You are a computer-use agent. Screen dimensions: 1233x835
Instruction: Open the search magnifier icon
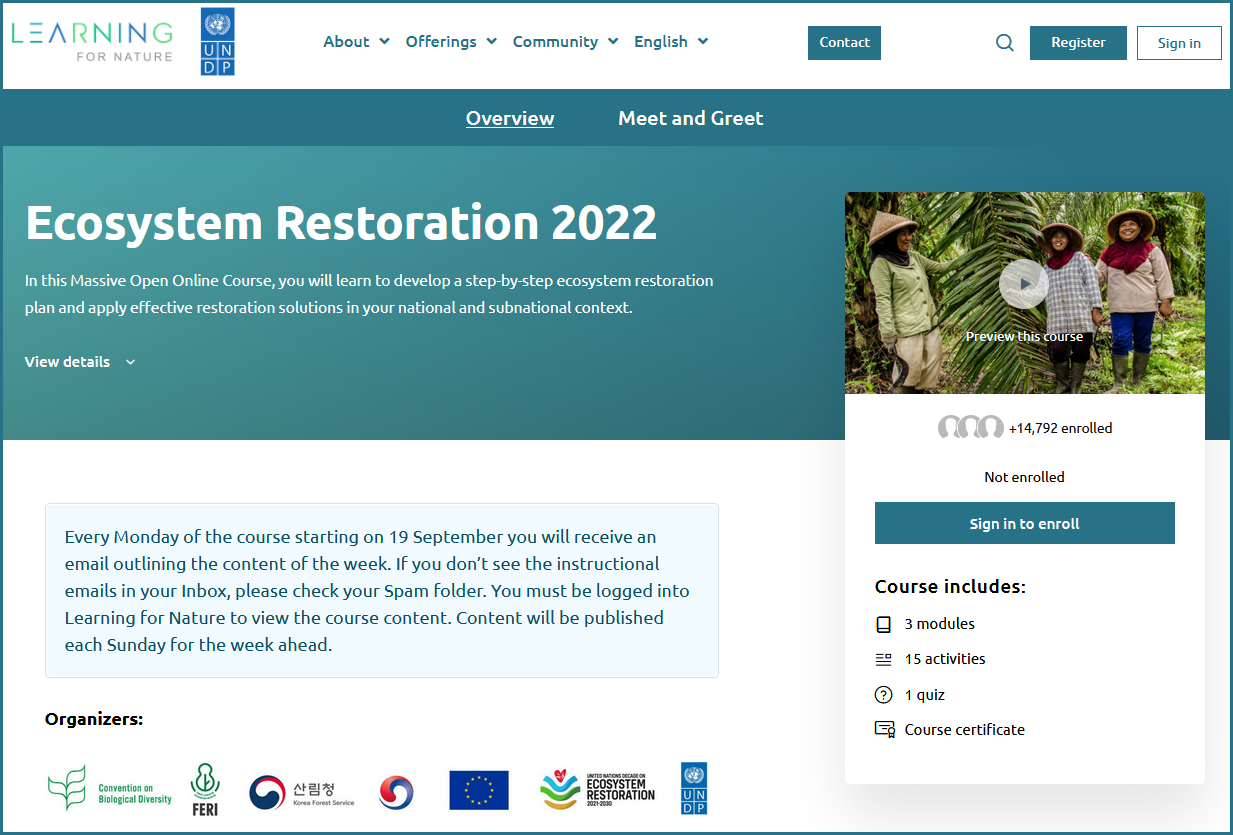(1005, 43)
